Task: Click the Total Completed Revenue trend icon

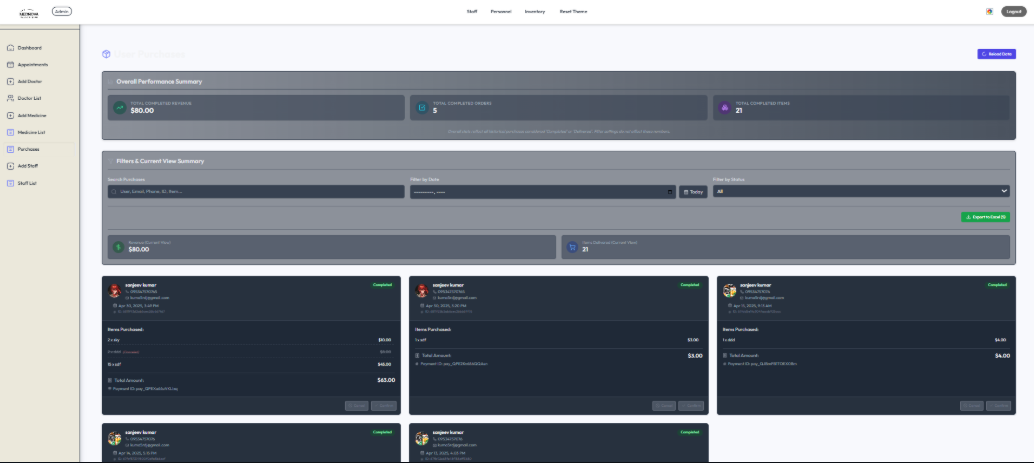Action: (120, 108)
